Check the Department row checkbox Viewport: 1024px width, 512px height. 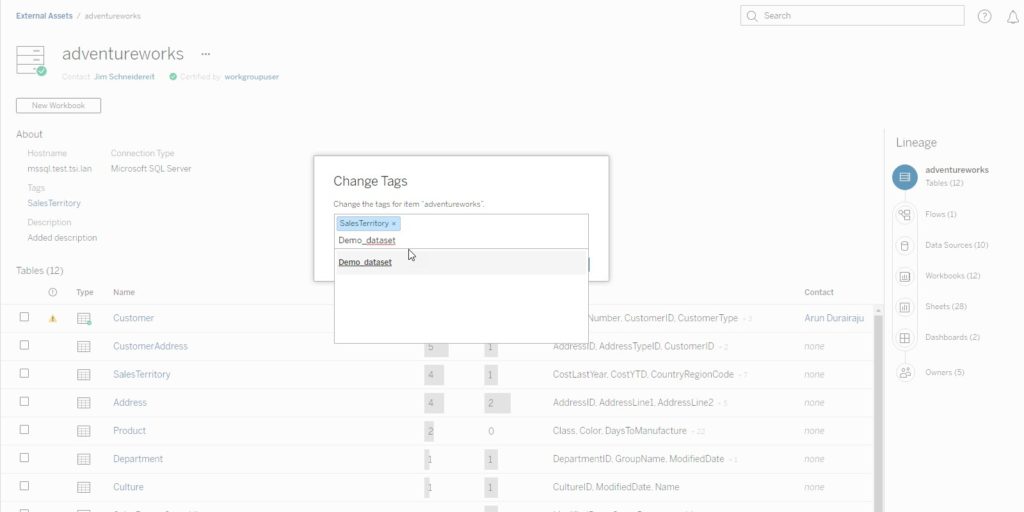coord(24,457)
